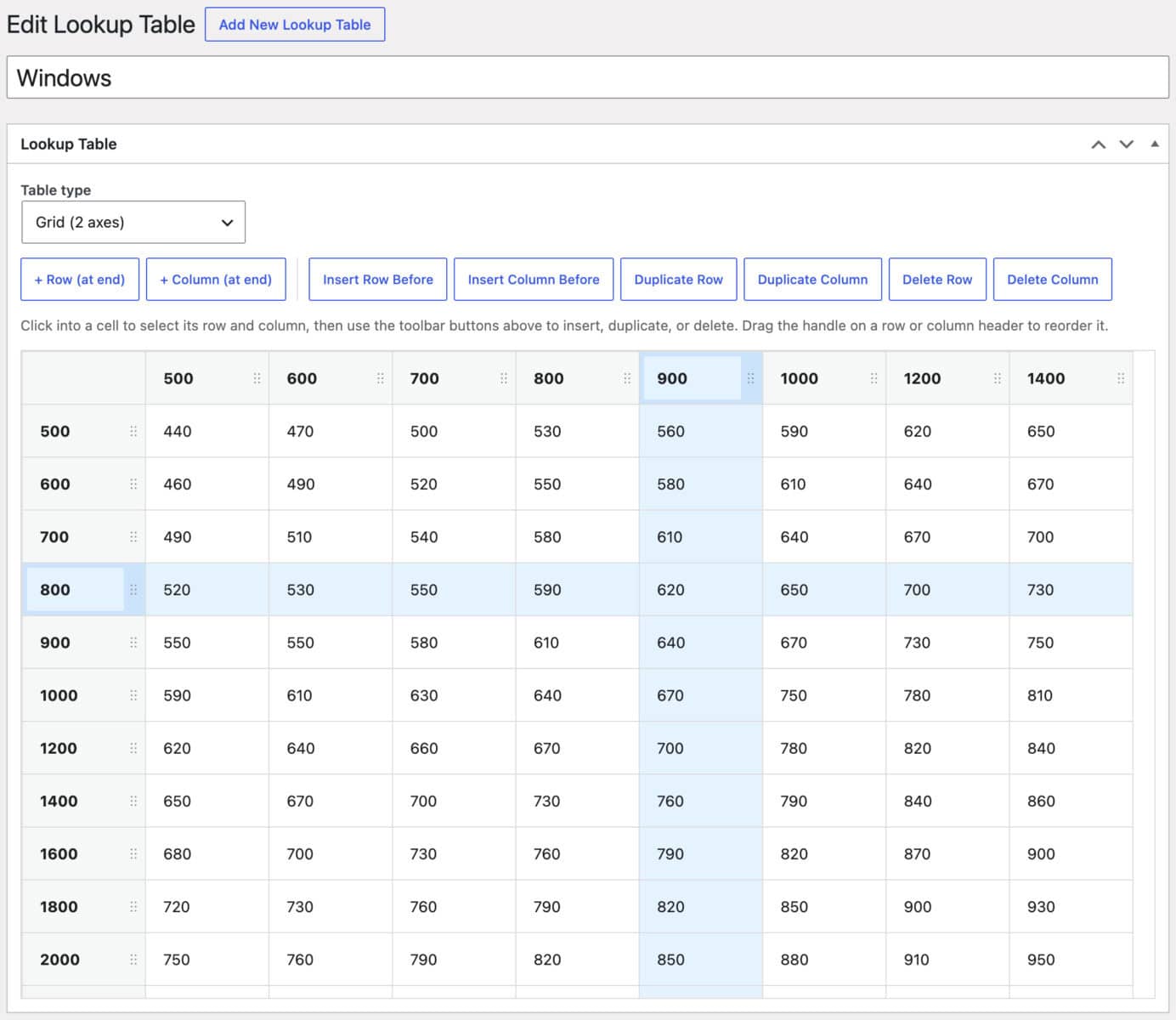Click drag handle of row 1000

tap(133, 695)
